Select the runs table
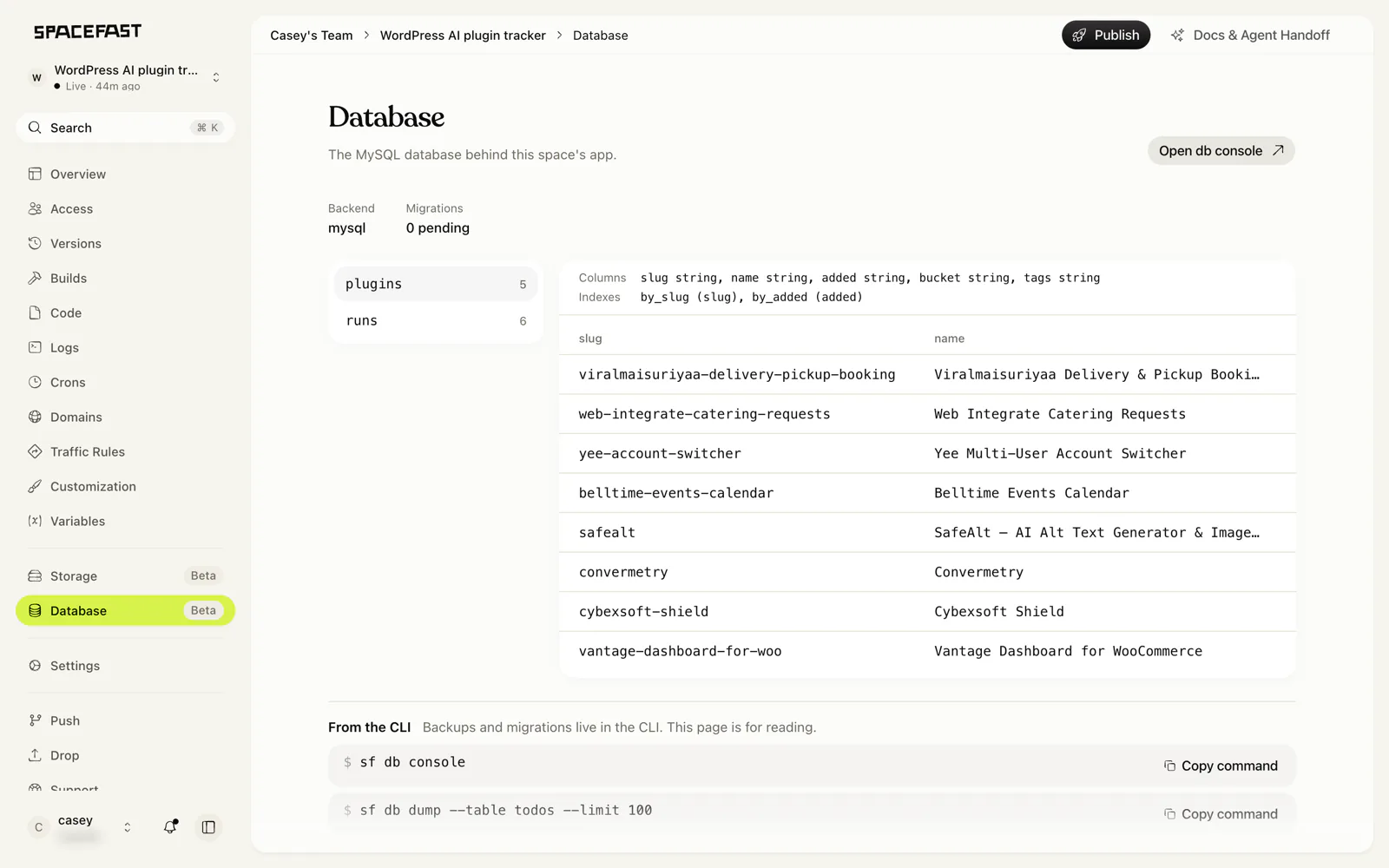Screen dimensions: 1389x868 pyautogui.click(x=436, y=320)
